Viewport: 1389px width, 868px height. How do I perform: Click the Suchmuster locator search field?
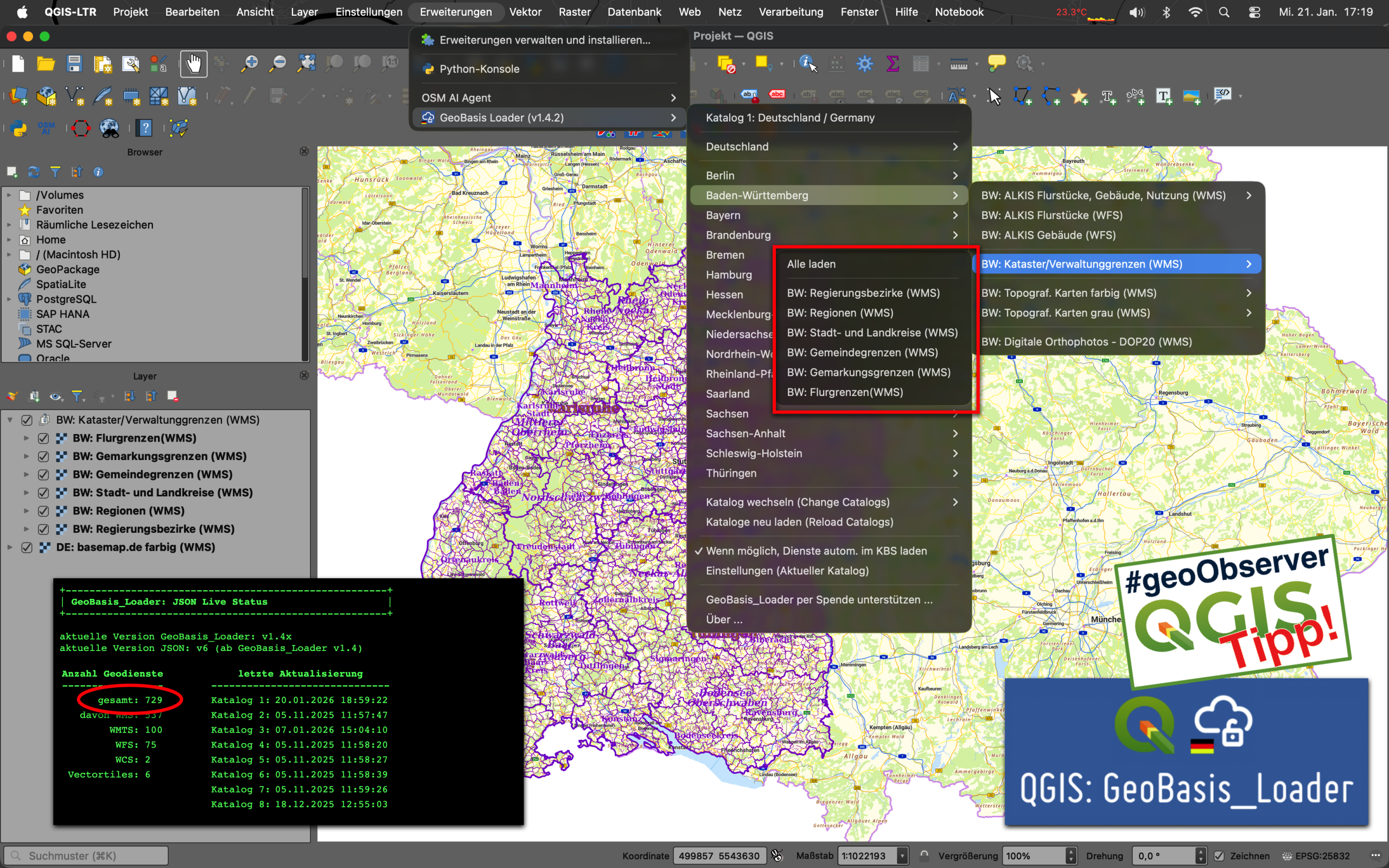click(86, 856)
